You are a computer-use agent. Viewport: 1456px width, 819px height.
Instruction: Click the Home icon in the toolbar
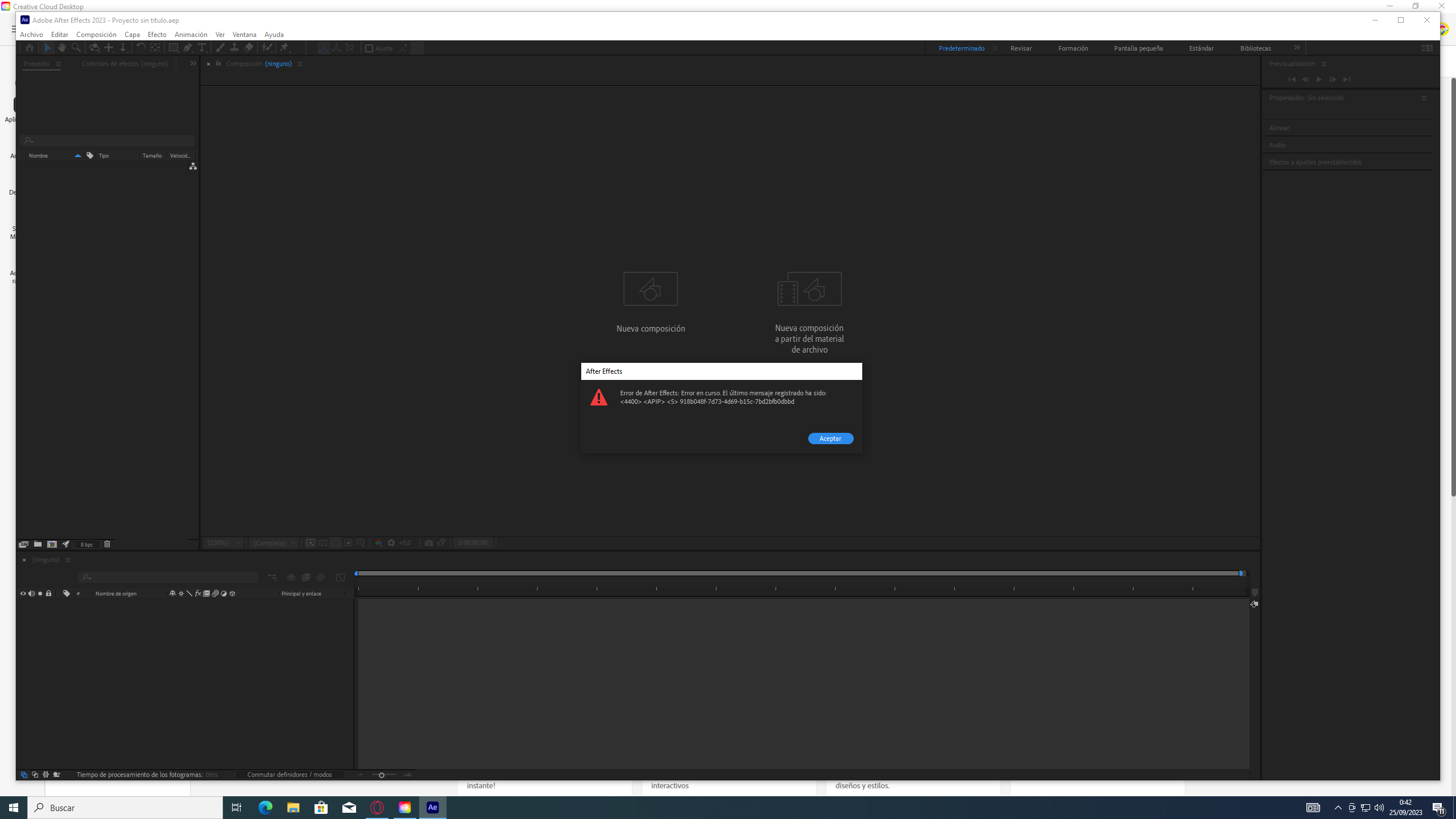pyautogui.click(x=30, y=48)
